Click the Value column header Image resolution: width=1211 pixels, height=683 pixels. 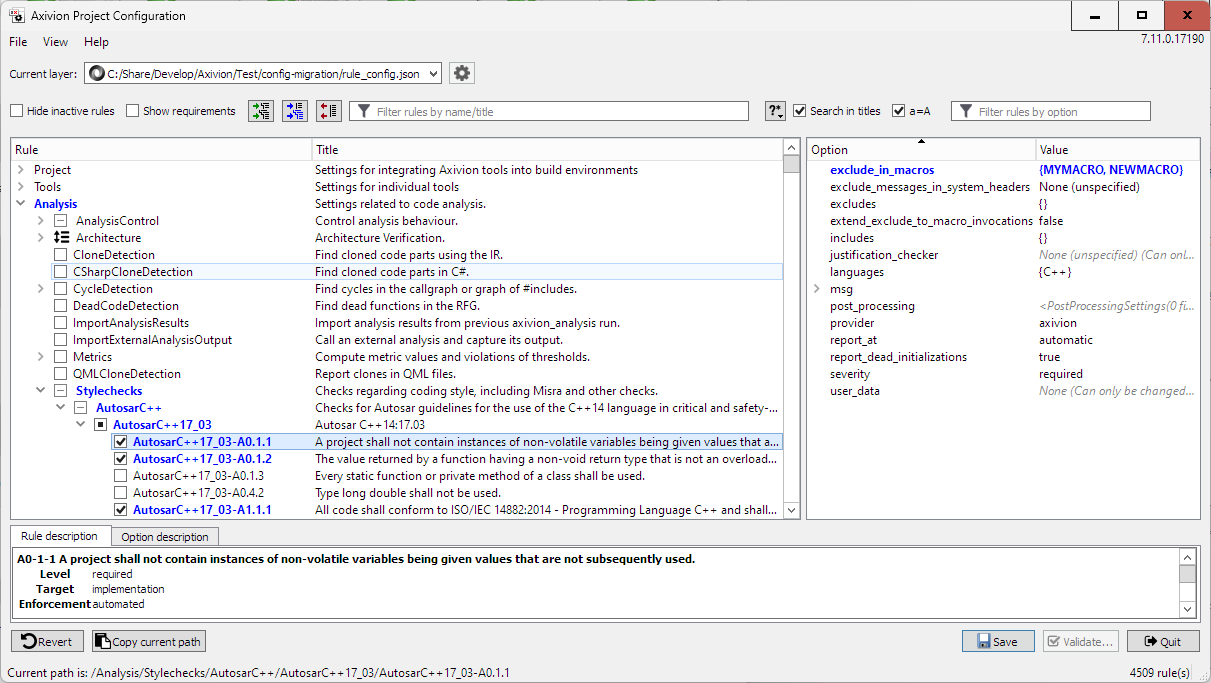[x=1117, y=149]
